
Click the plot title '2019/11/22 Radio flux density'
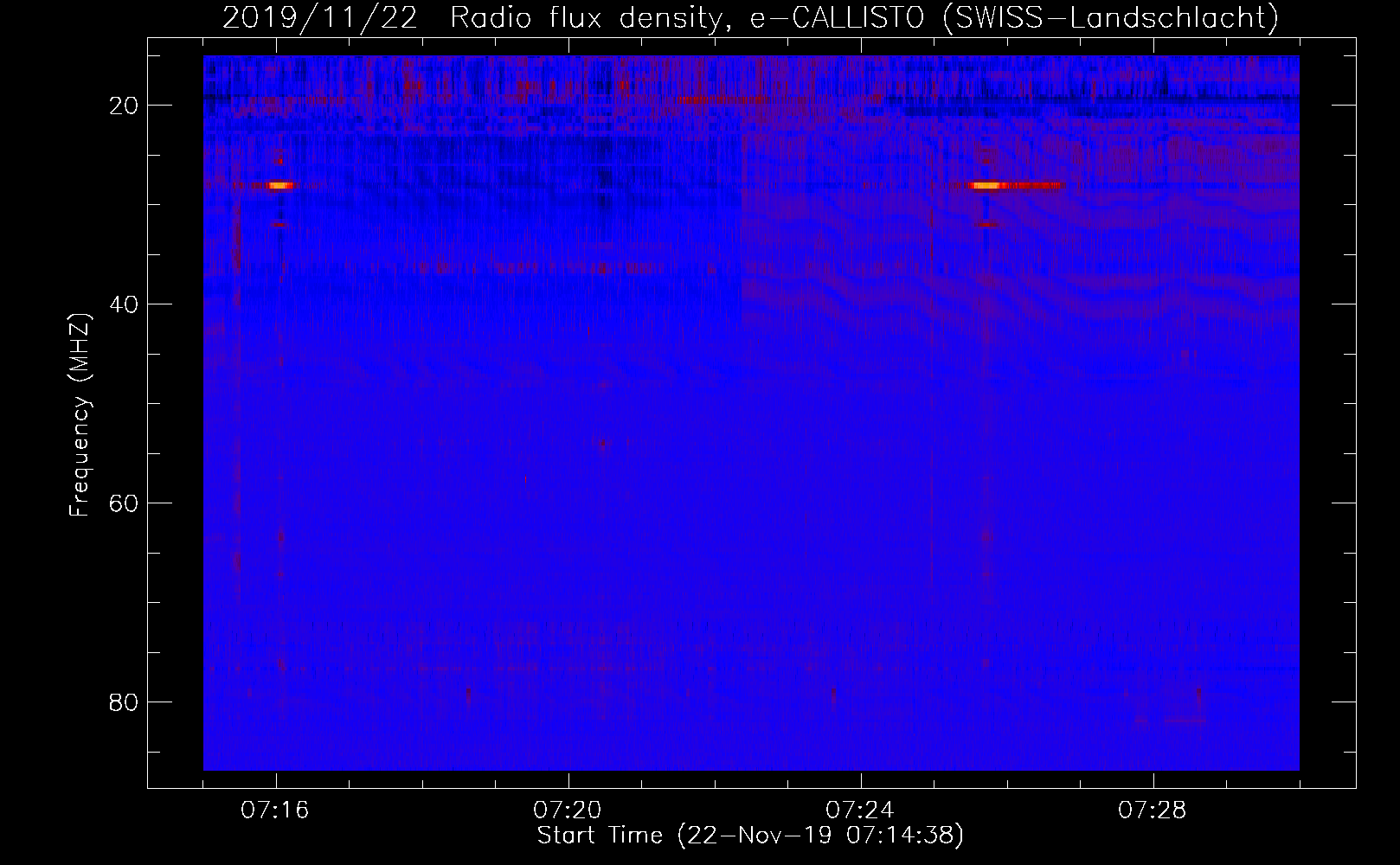pyautogui.click(x=472, y=17)
